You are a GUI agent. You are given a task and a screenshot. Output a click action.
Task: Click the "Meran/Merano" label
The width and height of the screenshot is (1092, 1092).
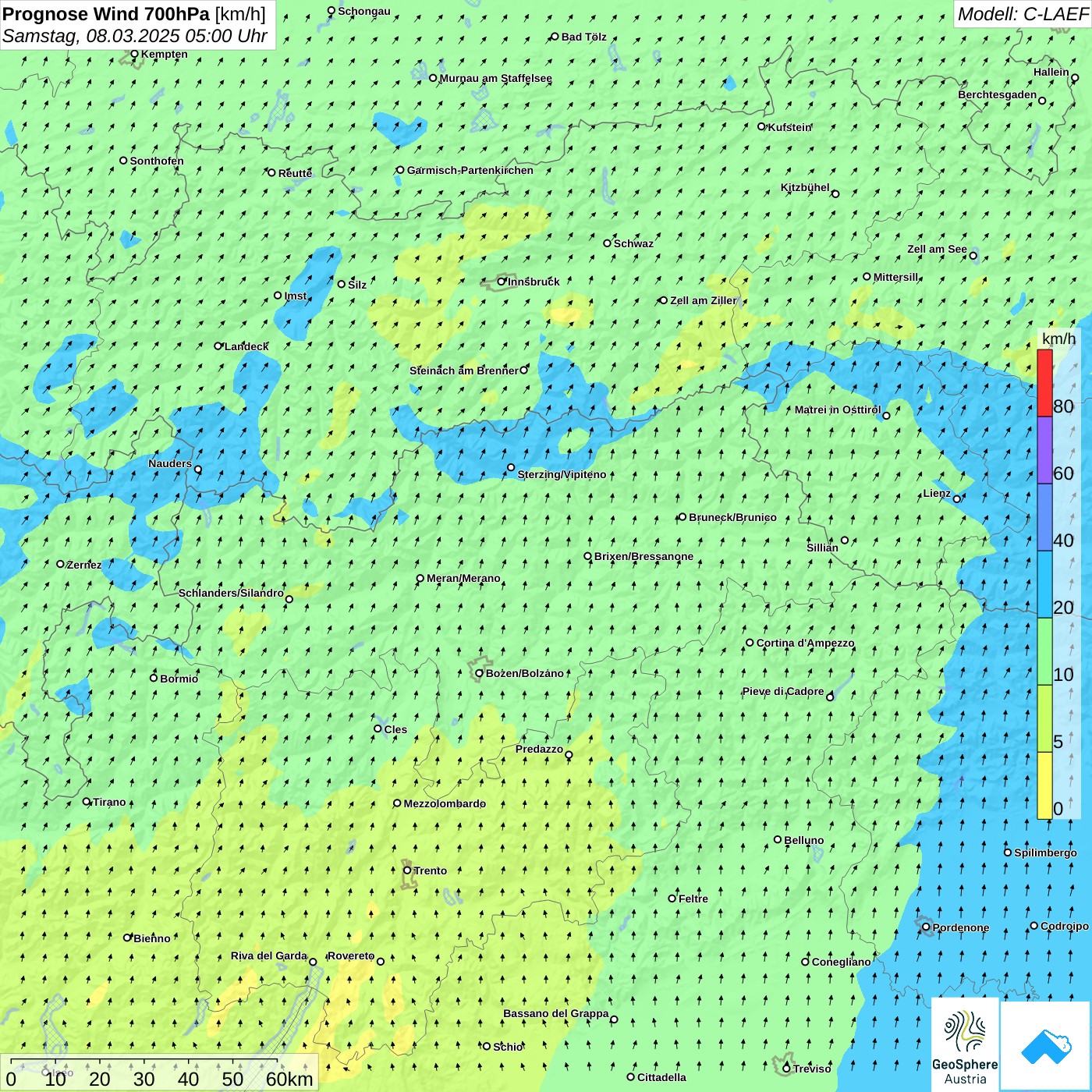[x=463, y=578]
